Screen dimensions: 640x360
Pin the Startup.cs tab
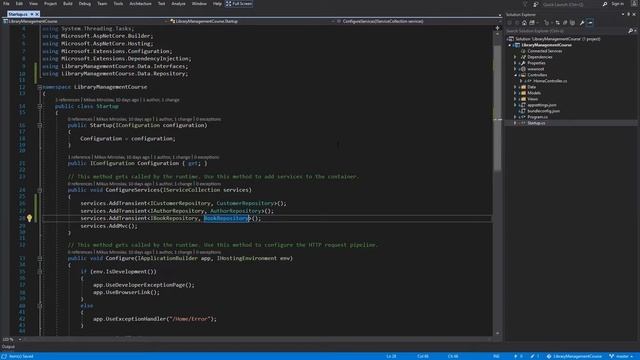pyautogui.click(x=32, y=14)
